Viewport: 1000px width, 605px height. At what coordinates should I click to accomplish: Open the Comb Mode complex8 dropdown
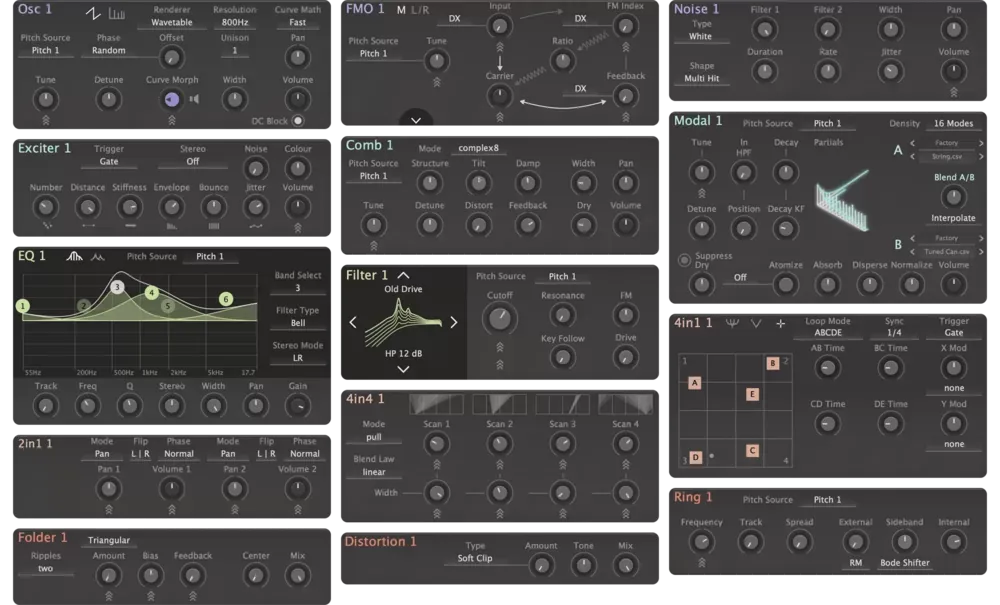pyautogui.click(x=478, y=148)
